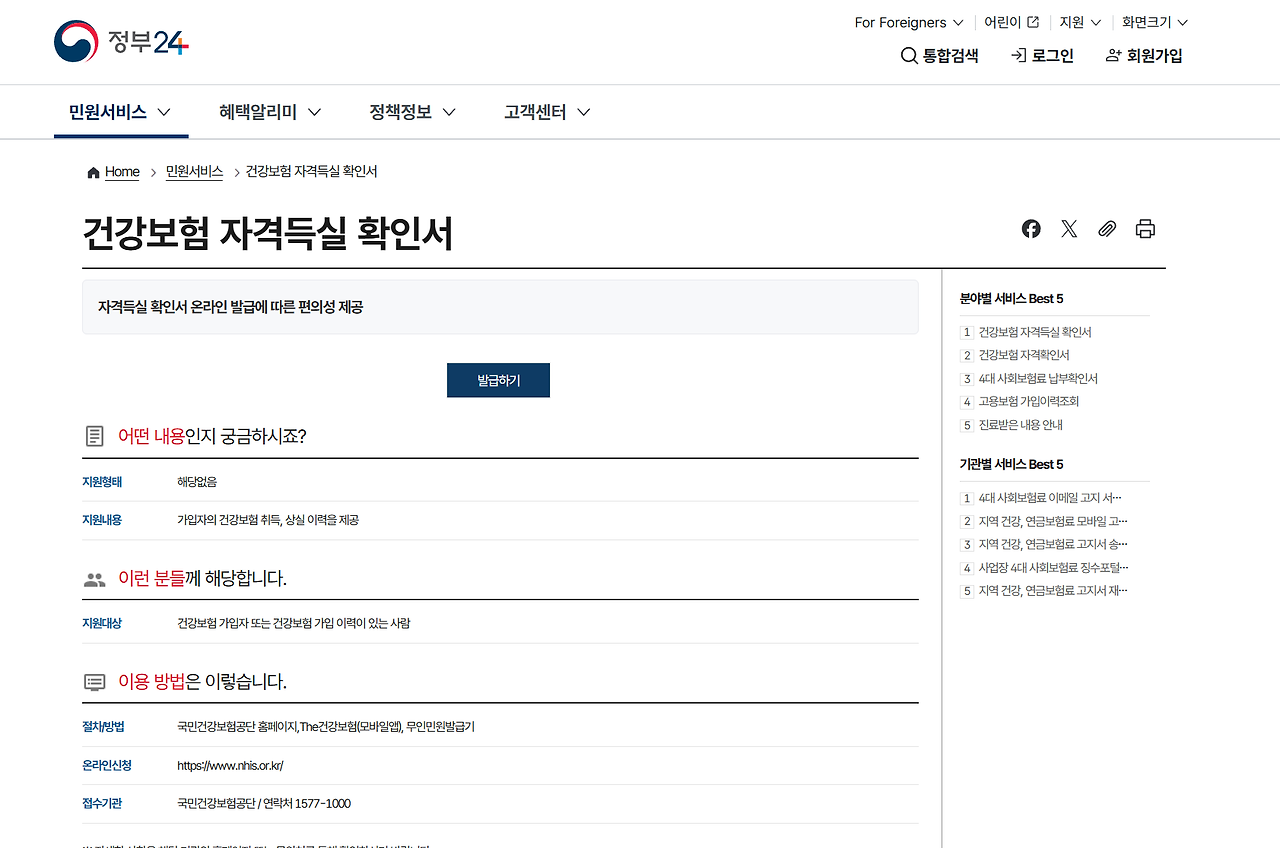This screenshot has height=848, width=1280.
Task: Click the 어떤 내용인지 궁금하시죠? heading
Action: pyautogui.click(x=212, y=436)
